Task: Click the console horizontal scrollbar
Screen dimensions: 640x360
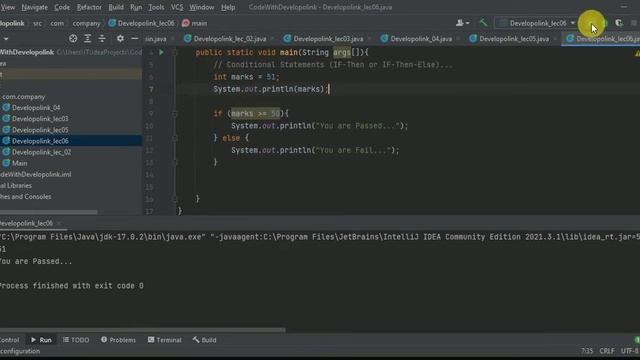Action: coord(142,330)
